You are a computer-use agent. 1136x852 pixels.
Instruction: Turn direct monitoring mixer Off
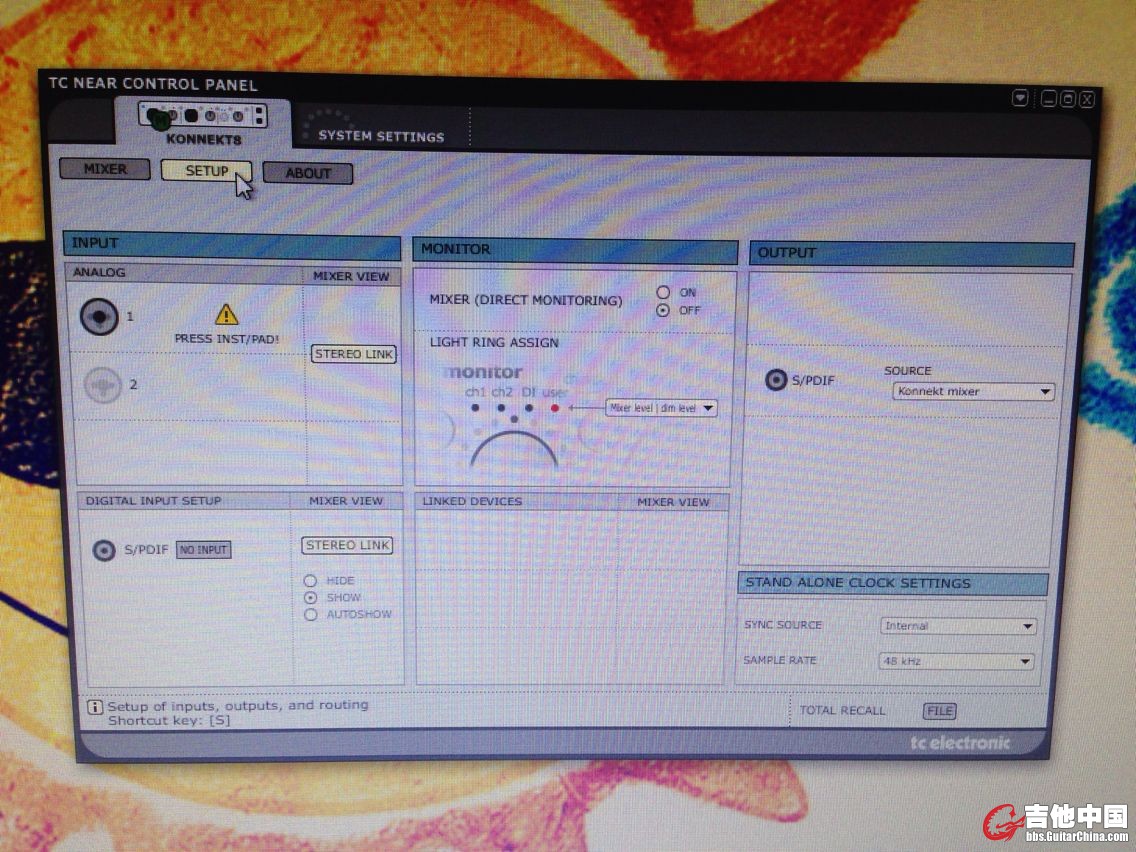[x=662, y=310]
